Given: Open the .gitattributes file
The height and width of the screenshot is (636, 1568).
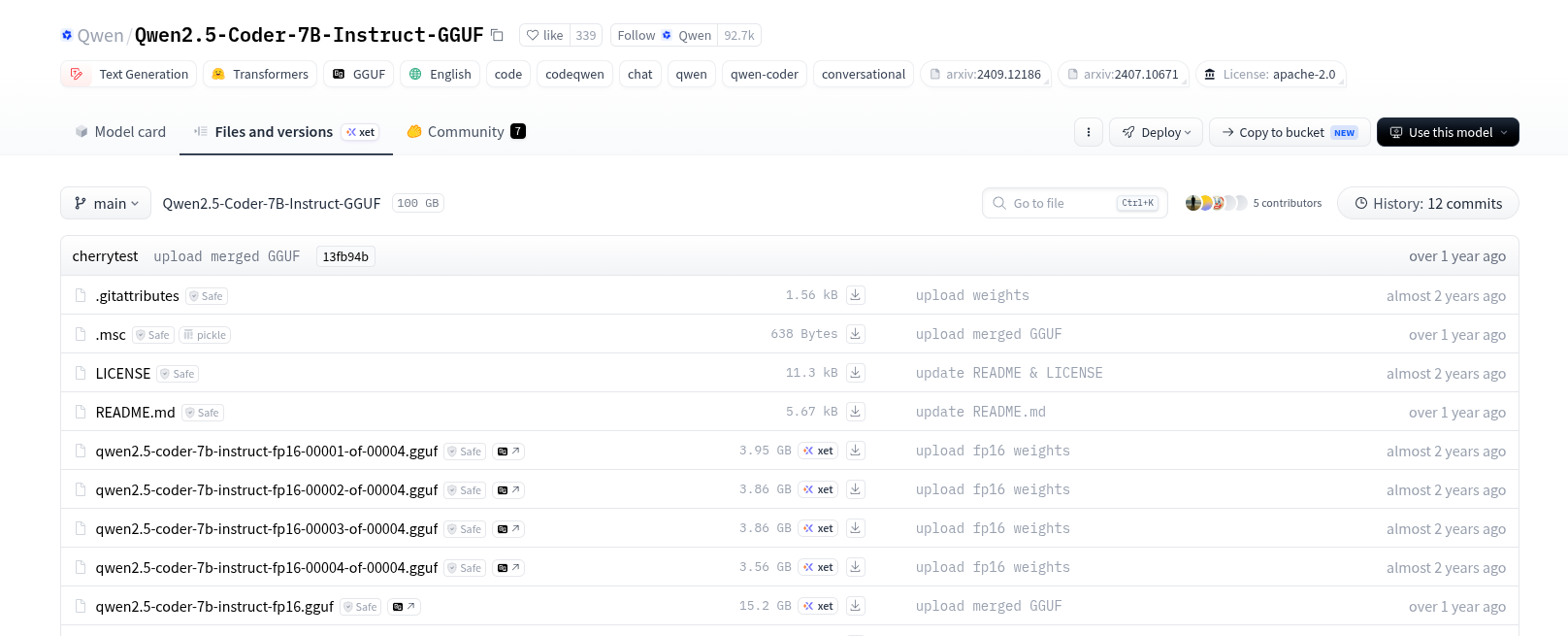Looking at the screenshot, I should coord(137,296).
